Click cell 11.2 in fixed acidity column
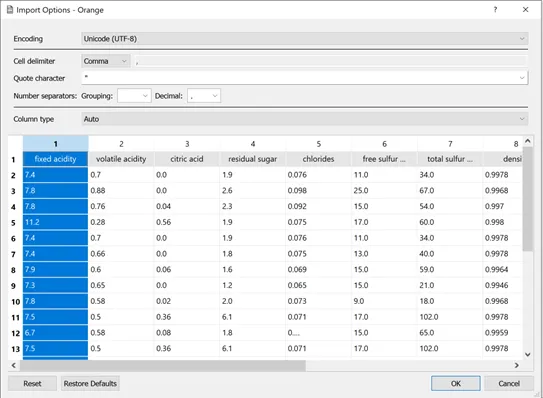 pyautogui.click(x=55, y=222)
